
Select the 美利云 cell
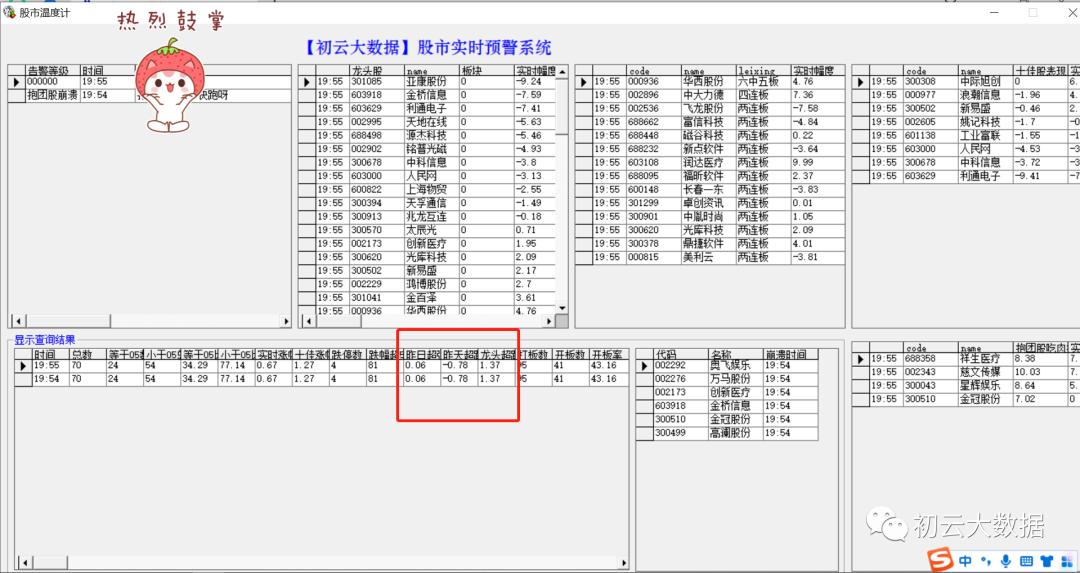pyautogui.click(x=709, y=258)
